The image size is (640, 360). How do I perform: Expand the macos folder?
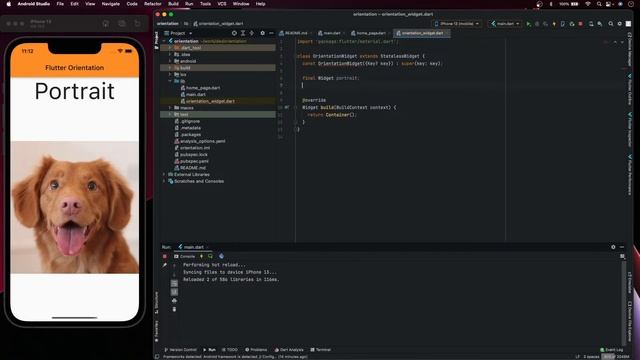[170, 108]
